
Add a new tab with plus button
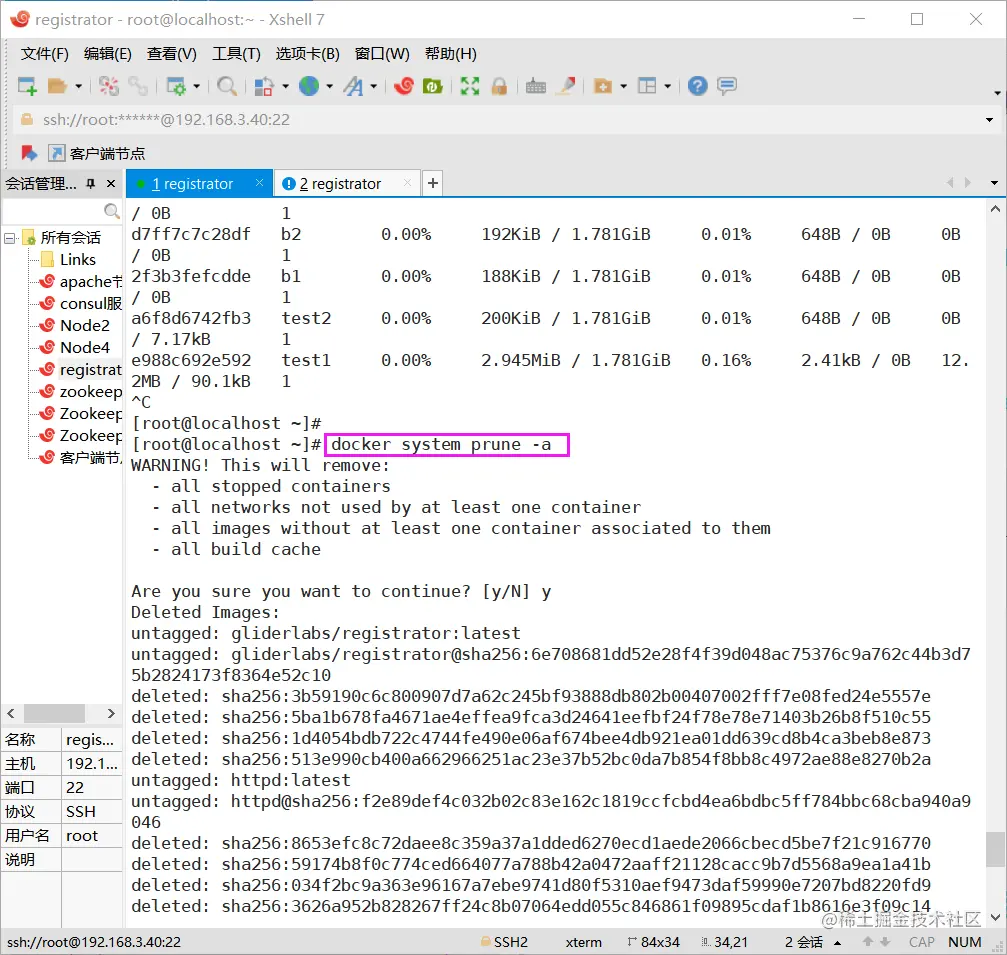(433, 183)
